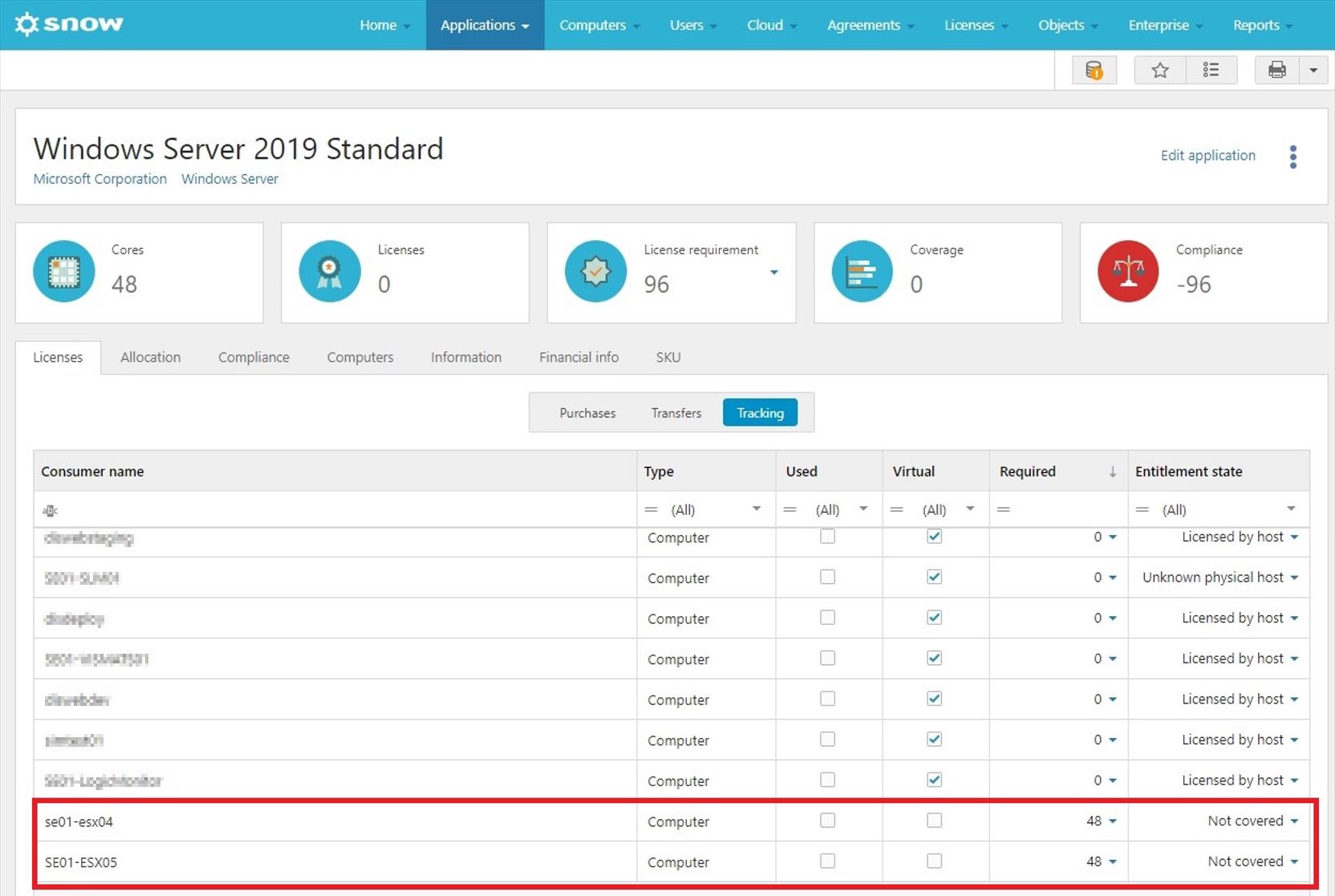Click the Licenses ribbon badge icon
This screenshot has width=1335, height=896.
pyautogui.click(x=330, y=272)
